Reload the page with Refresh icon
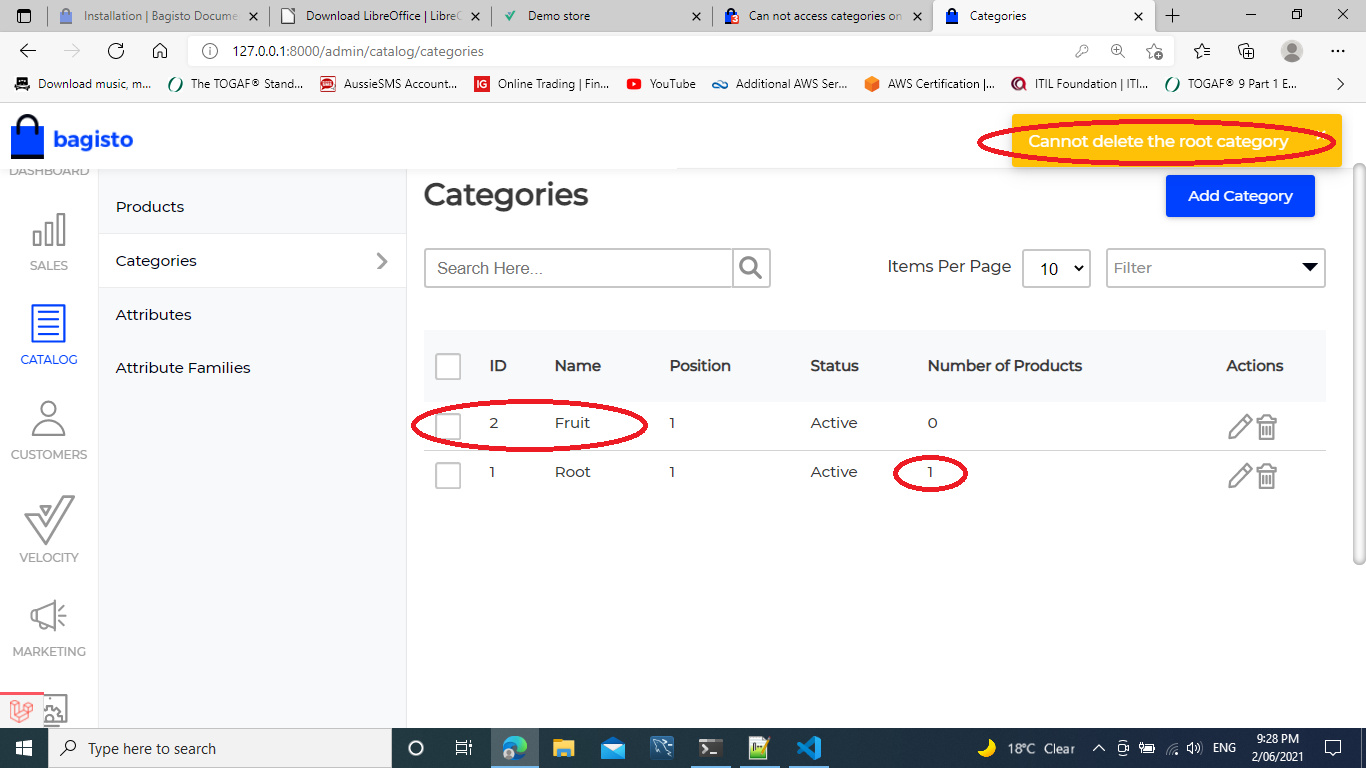1366x768 pixels. 116,51
